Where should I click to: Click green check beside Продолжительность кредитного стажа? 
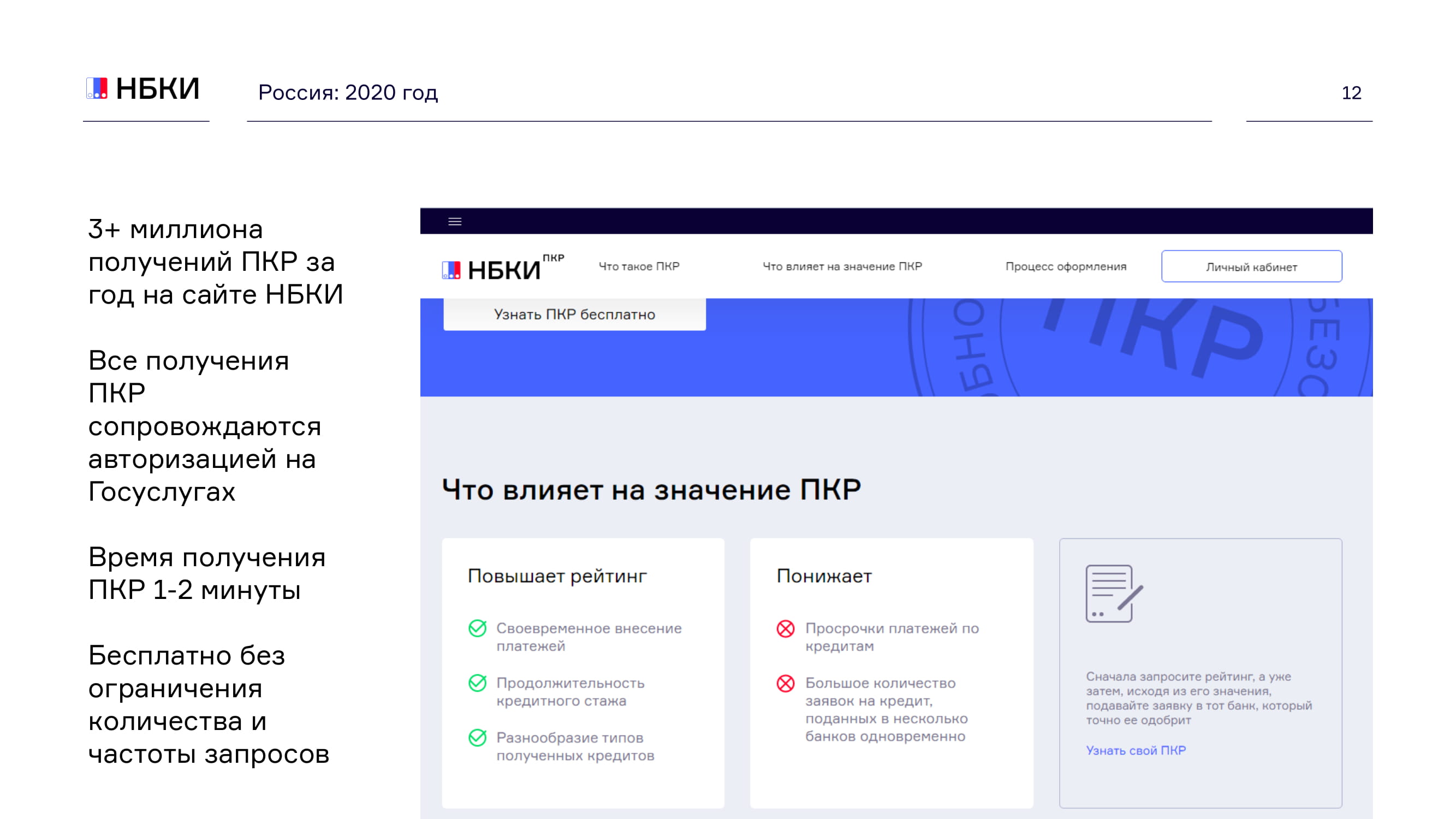coord(478,684)
